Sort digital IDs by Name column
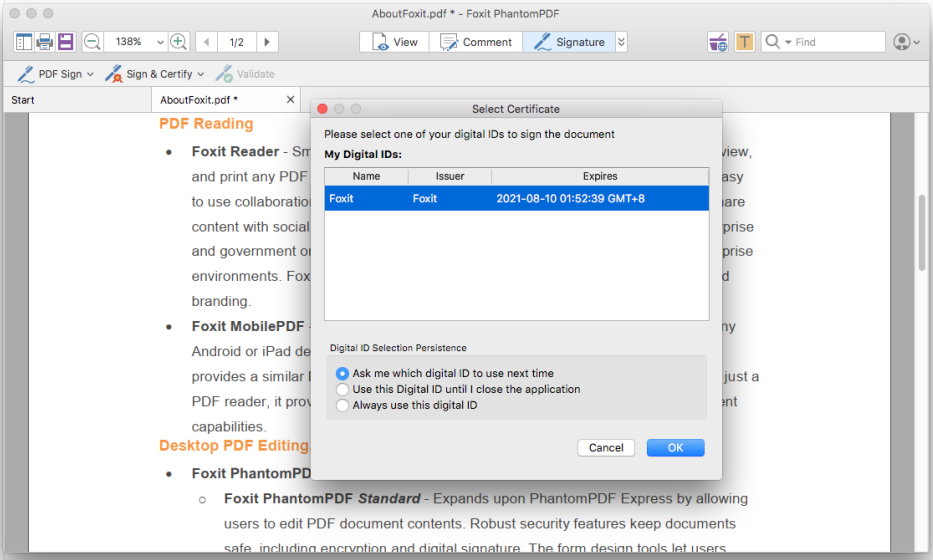The width and height of the screenshot is (933, 560). 367,176
